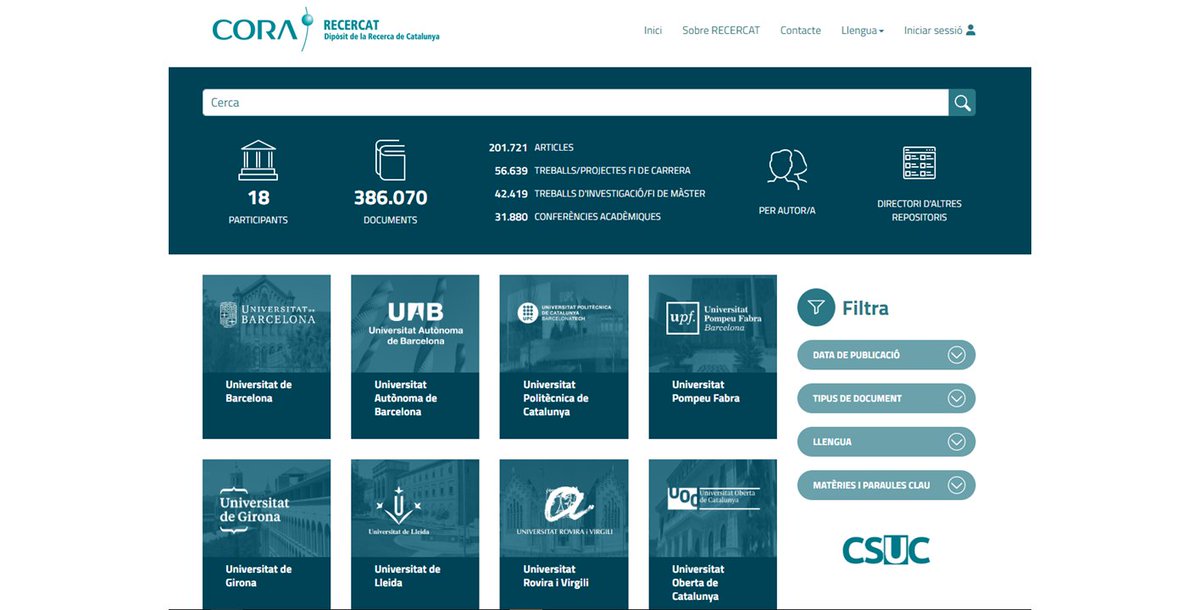The width and height of the screenshot is (1200, 610).
Task: Click the UPC BarcelonaTech logo image
Action: pyautogui.click(x=564, y=323)
